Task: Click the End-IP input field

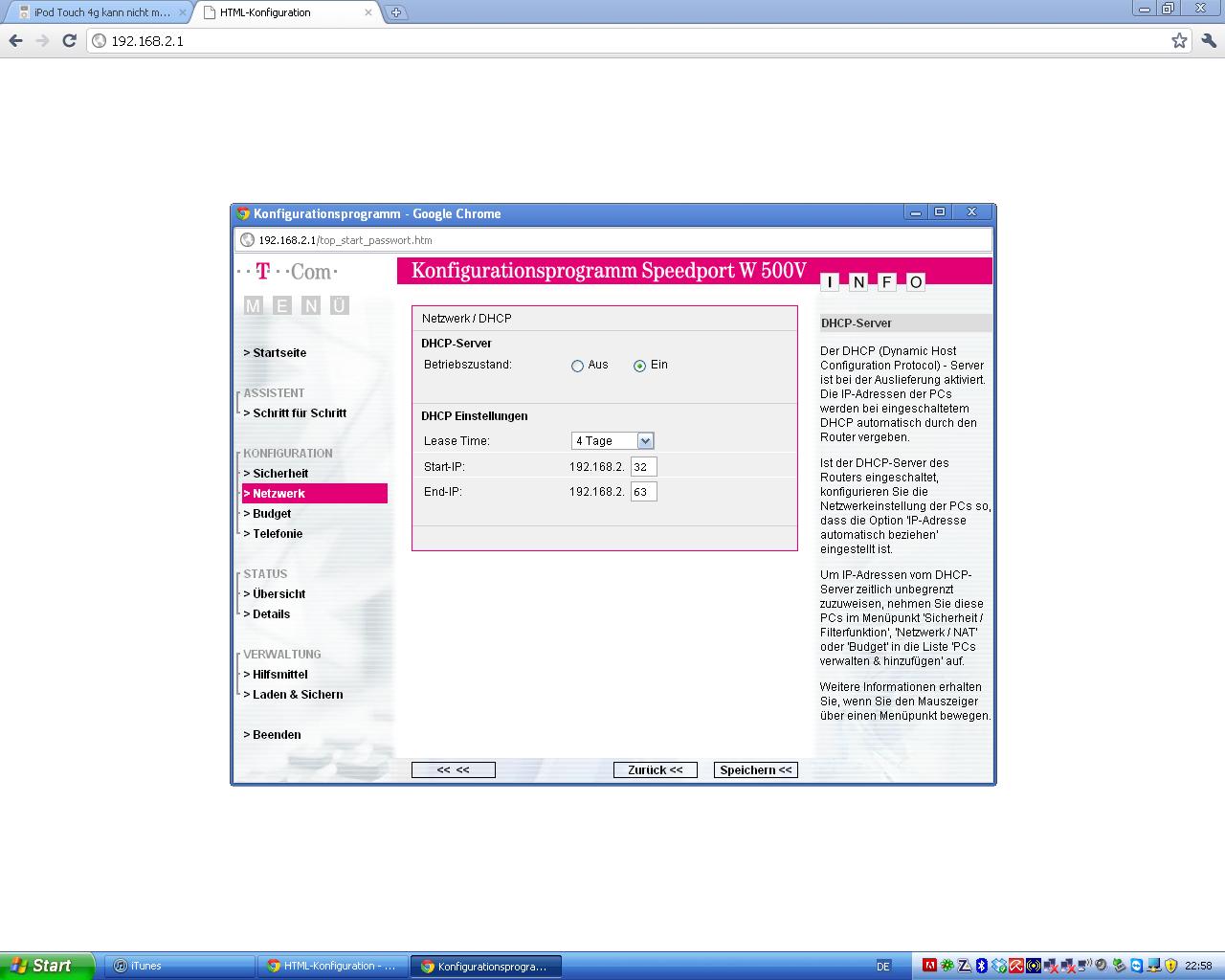Action: (x=643, y=492)
